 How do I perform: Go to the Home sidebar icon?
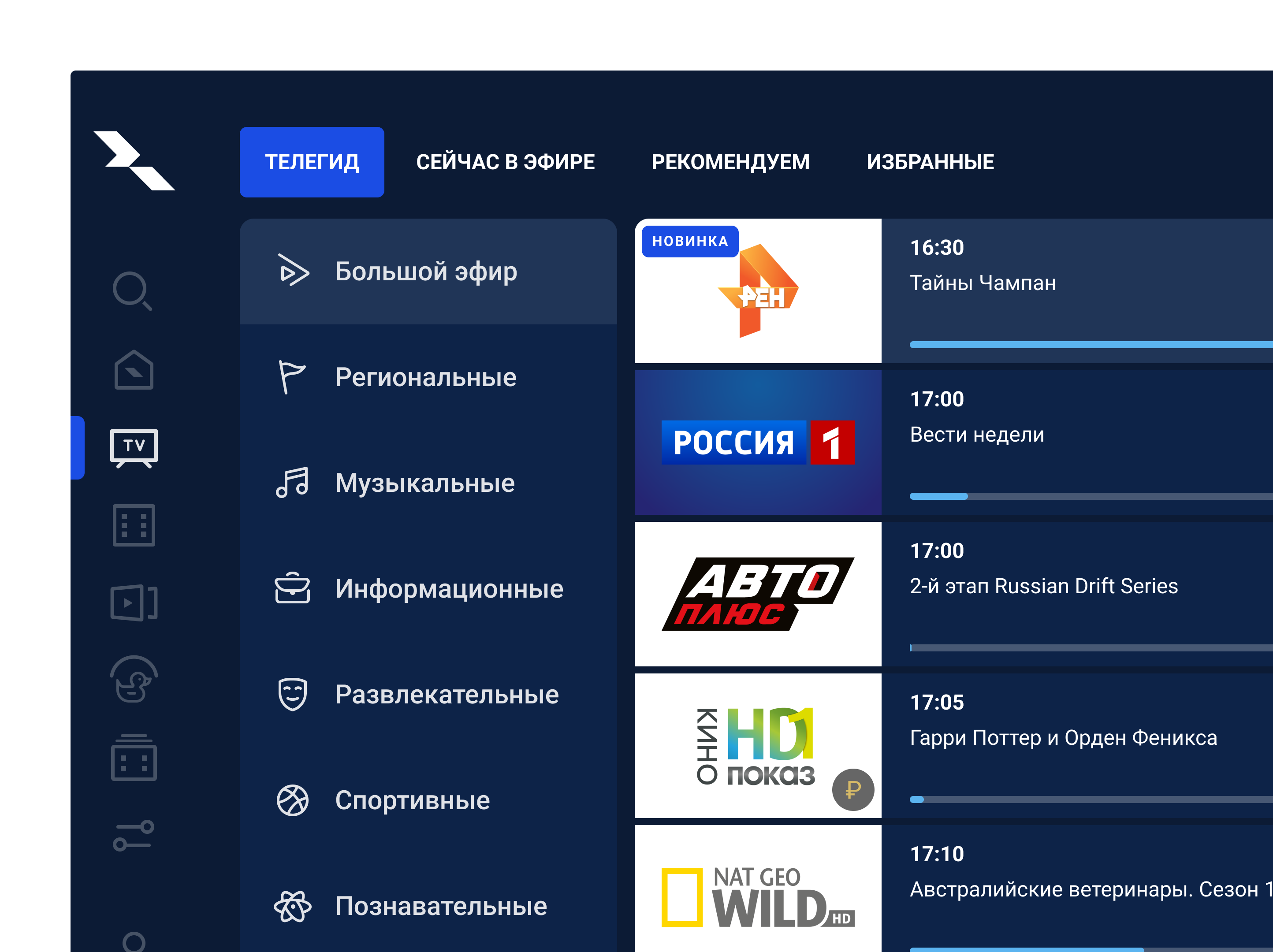pos(134,369)
